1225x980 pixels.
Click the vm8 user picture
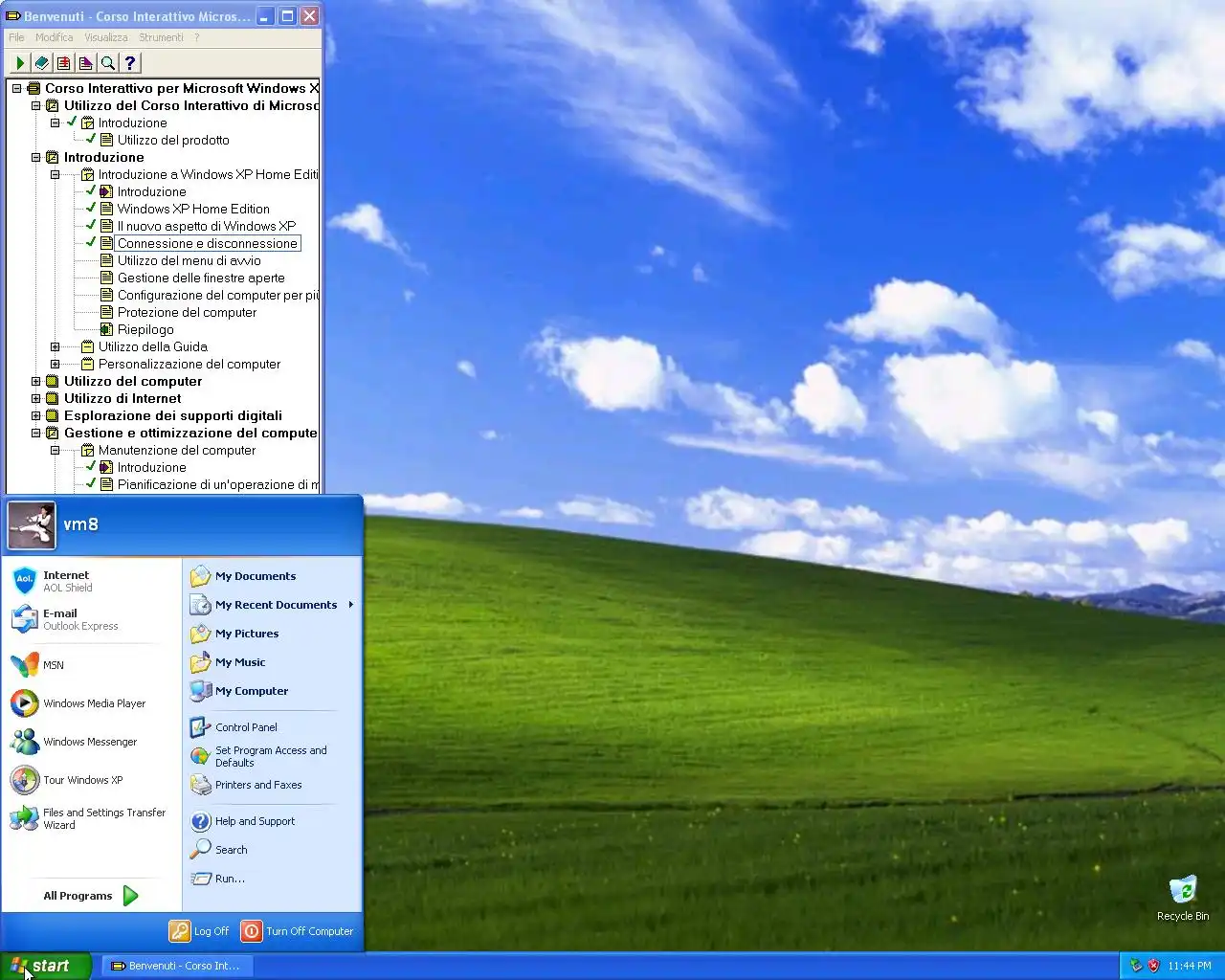pos(32,524)
